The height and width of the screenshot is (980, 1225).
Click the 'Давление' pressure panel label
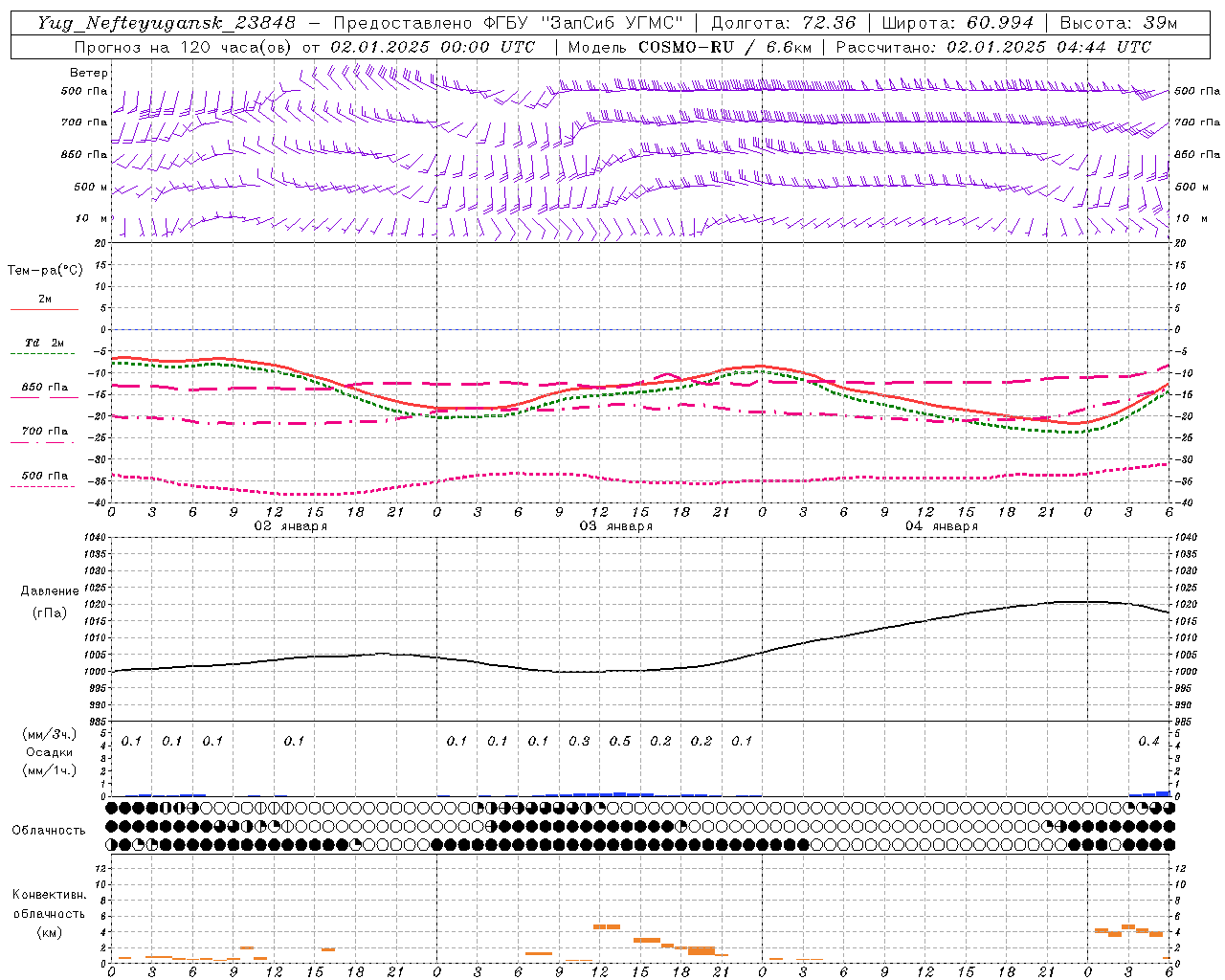pos(50,591)
